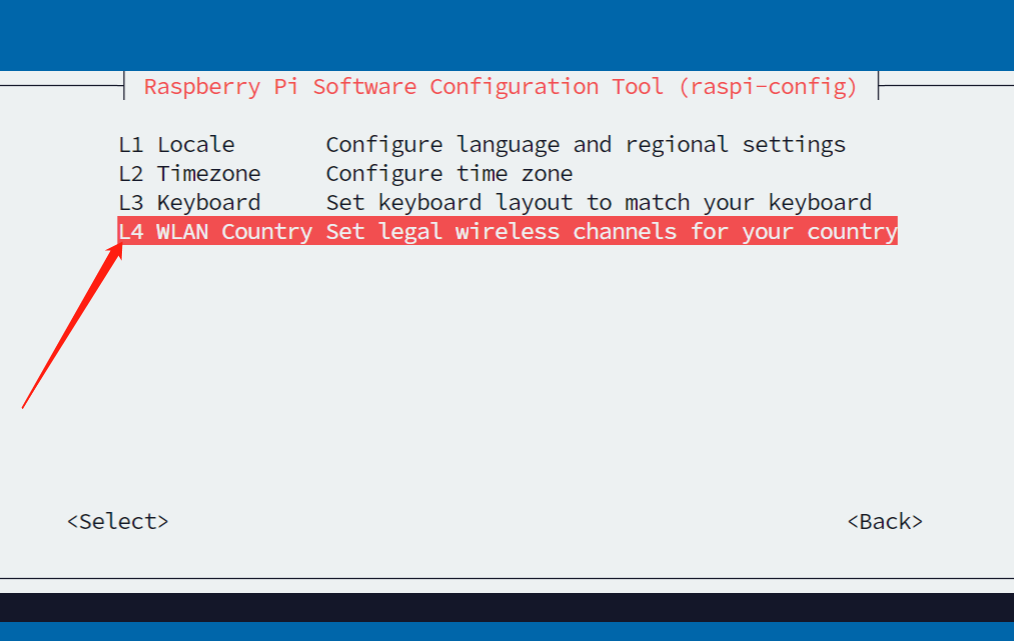
Task: Activate the highlighted WLAN Country entry
Action: pos(508,231)
